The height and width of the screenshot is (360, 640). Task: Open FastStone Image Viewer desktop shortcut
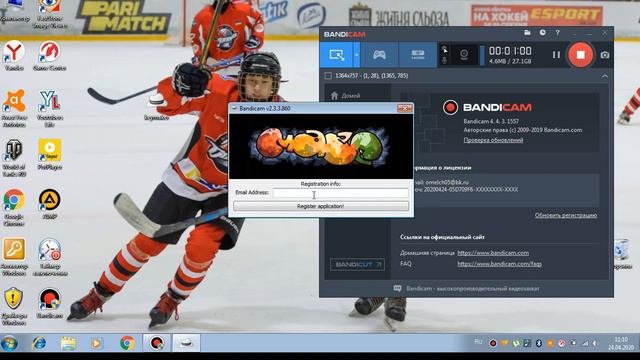[x=49, y=15]
